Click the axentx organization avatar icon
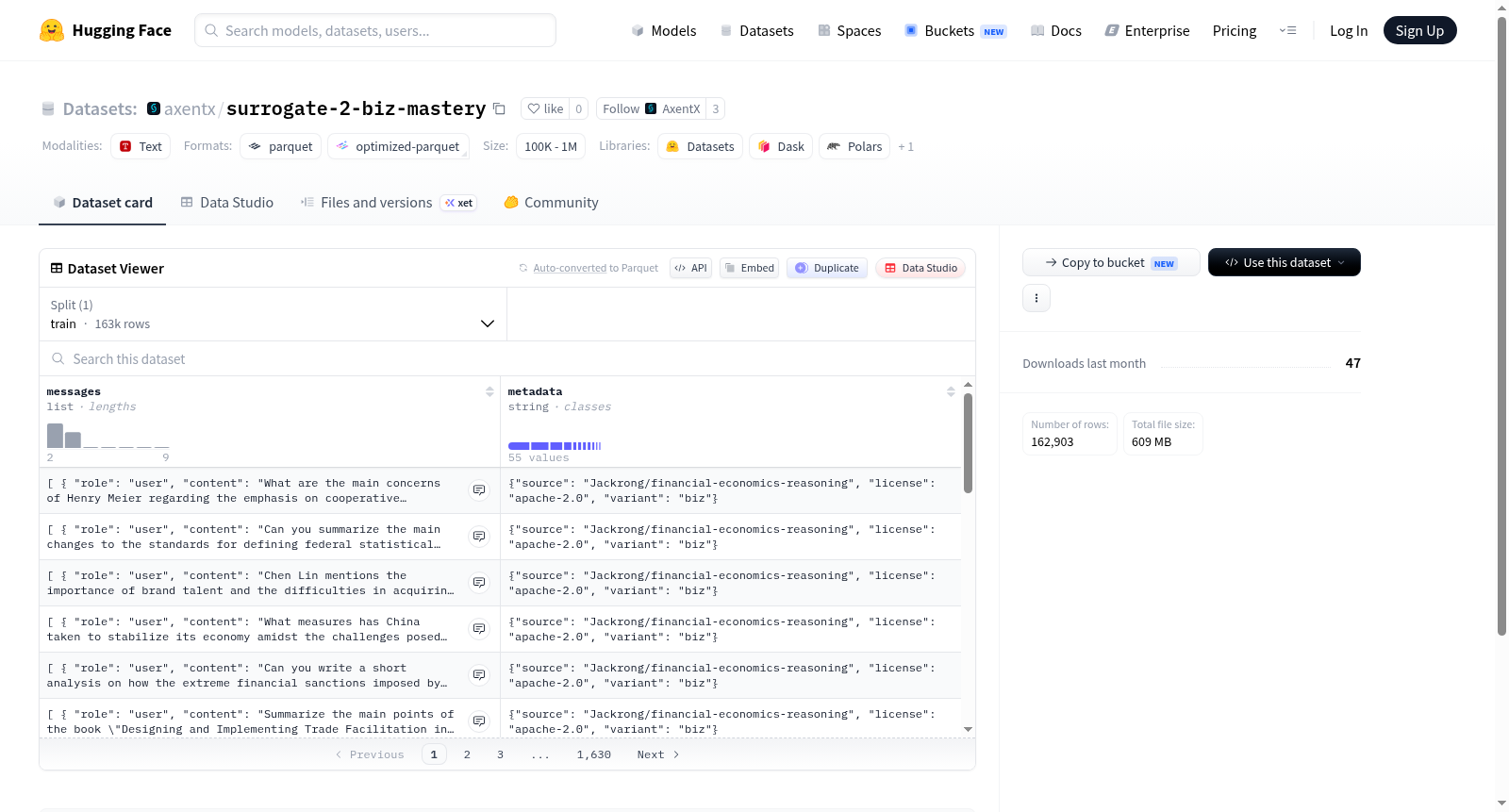The height and width of the screenshot is (812, 1509). pos(154,108)
